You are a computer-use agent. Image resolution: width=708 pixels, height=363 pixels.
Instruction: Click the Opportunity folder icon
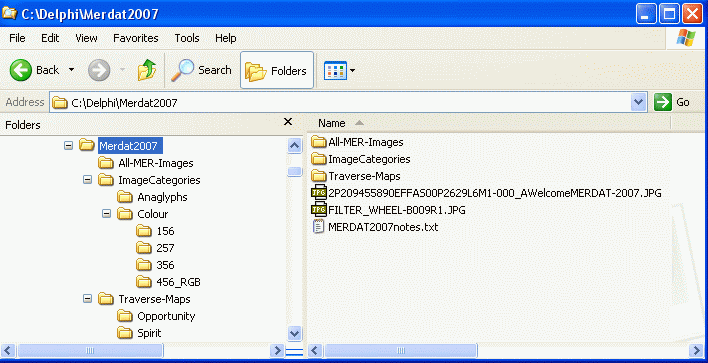[x=125, y=316]
